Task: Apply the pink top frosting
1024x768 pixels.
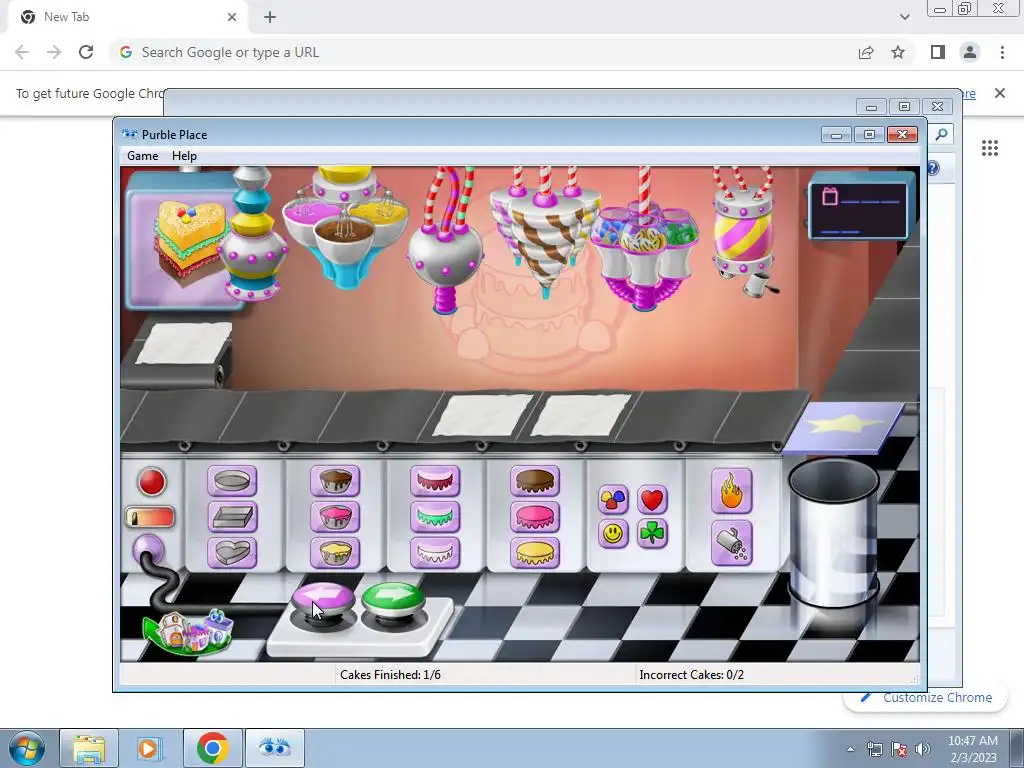Action: coord(535,517)
